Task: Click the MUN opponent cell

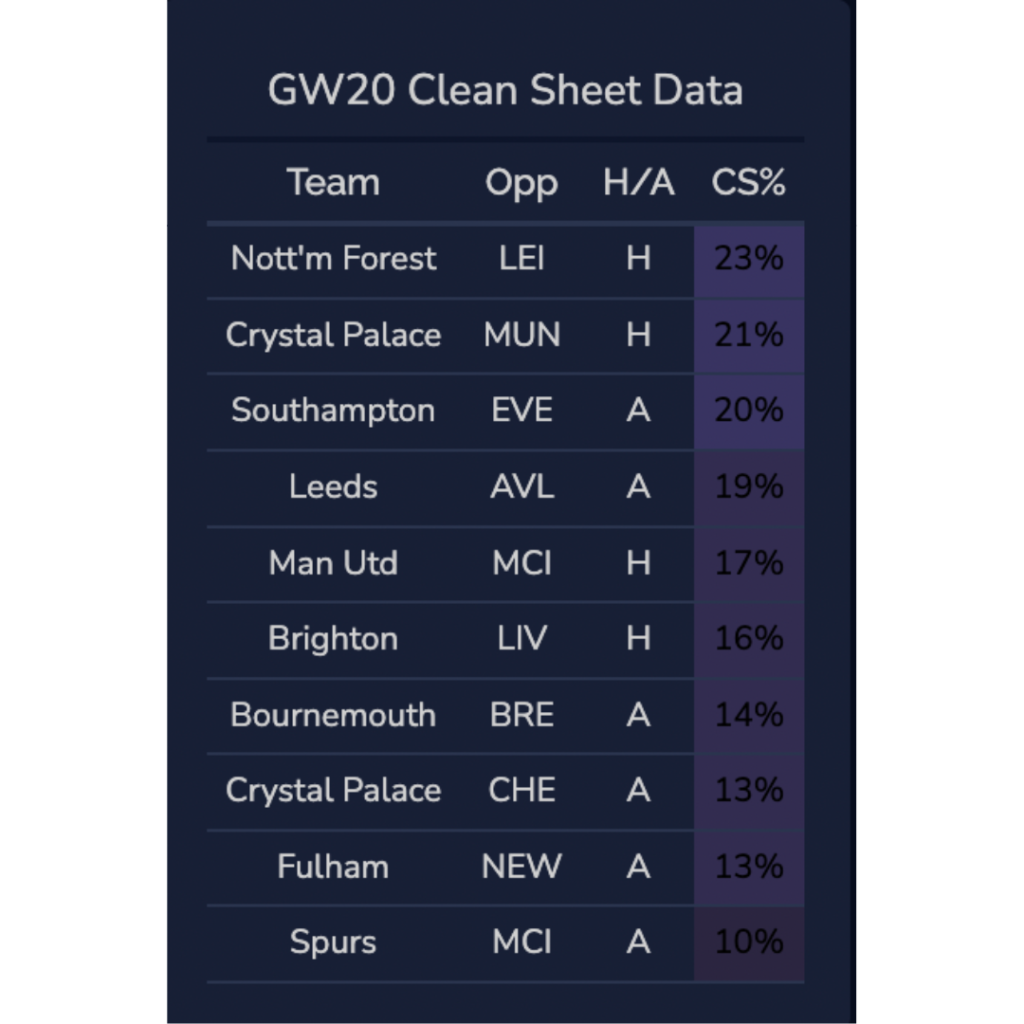Action: point(521,334)
